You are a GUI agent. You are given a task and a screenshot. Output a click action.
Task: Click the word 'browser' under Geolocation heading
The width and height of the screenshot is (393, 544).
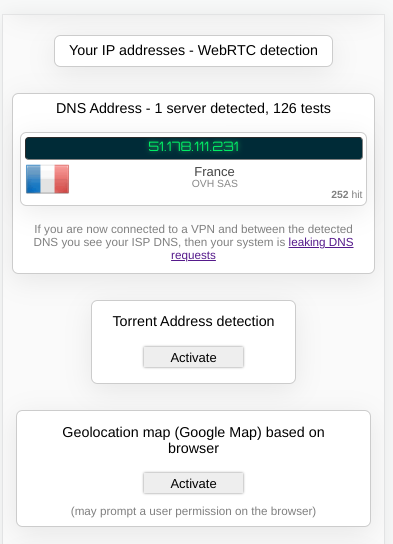tap(193, 448)
